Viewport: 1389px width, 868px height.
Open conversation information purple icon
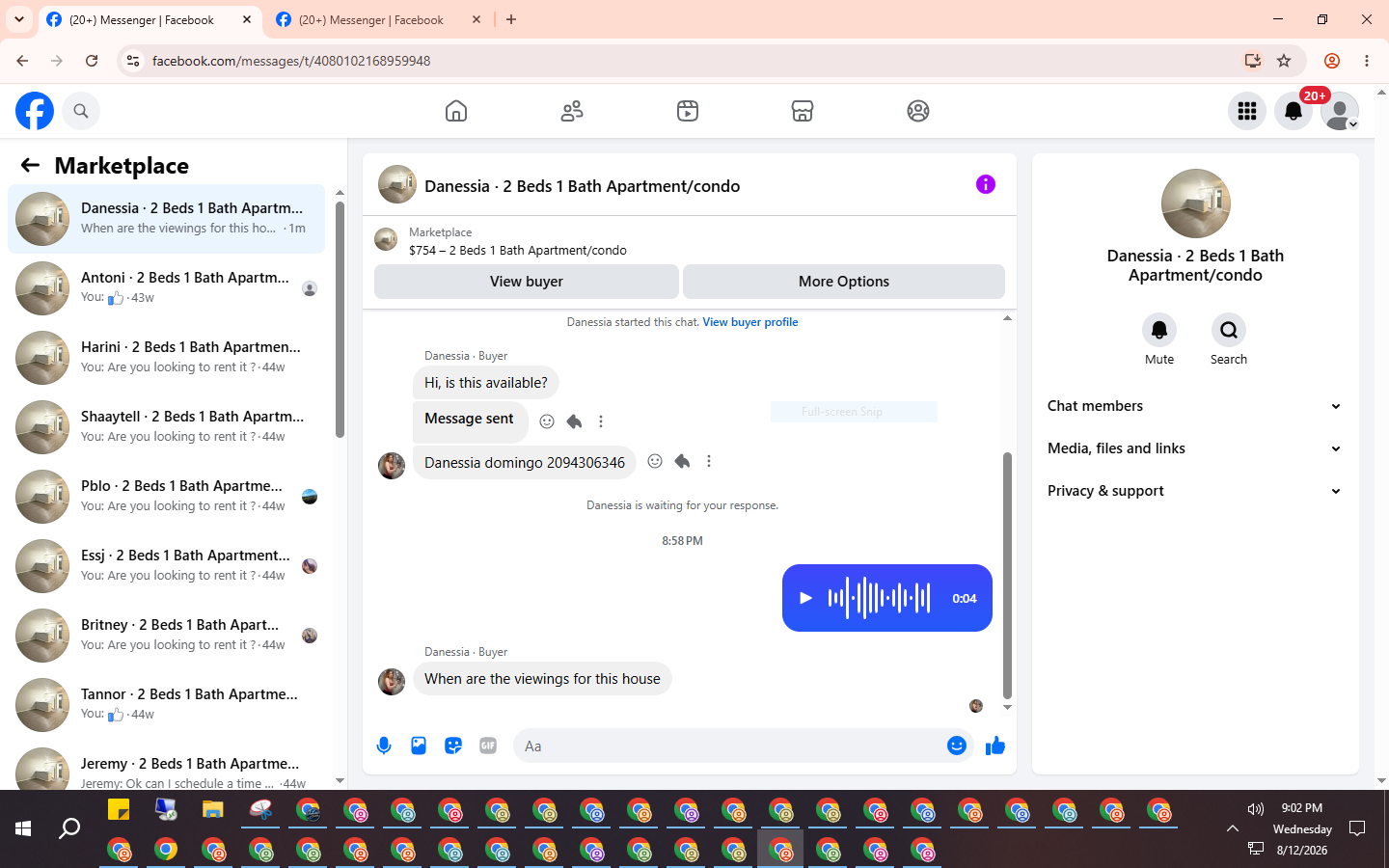986,184
